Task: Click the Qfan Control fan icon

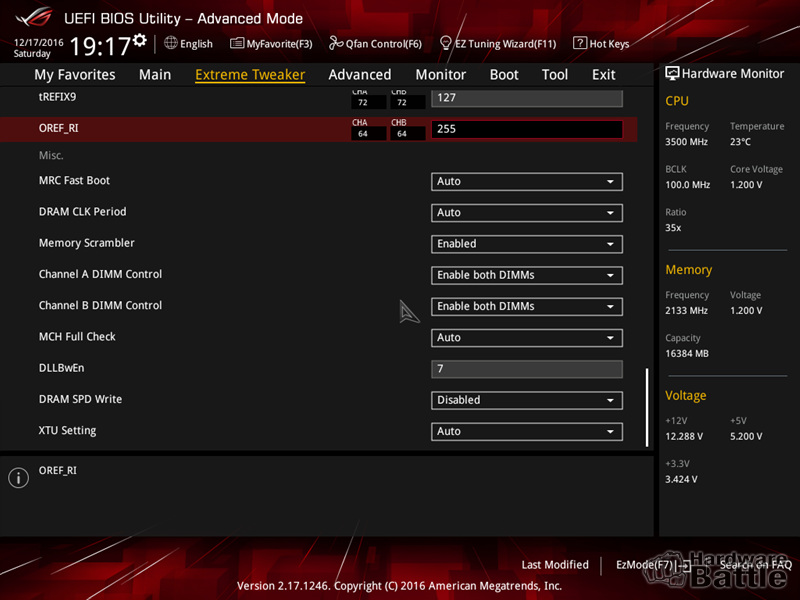Action: pos(336,43)
